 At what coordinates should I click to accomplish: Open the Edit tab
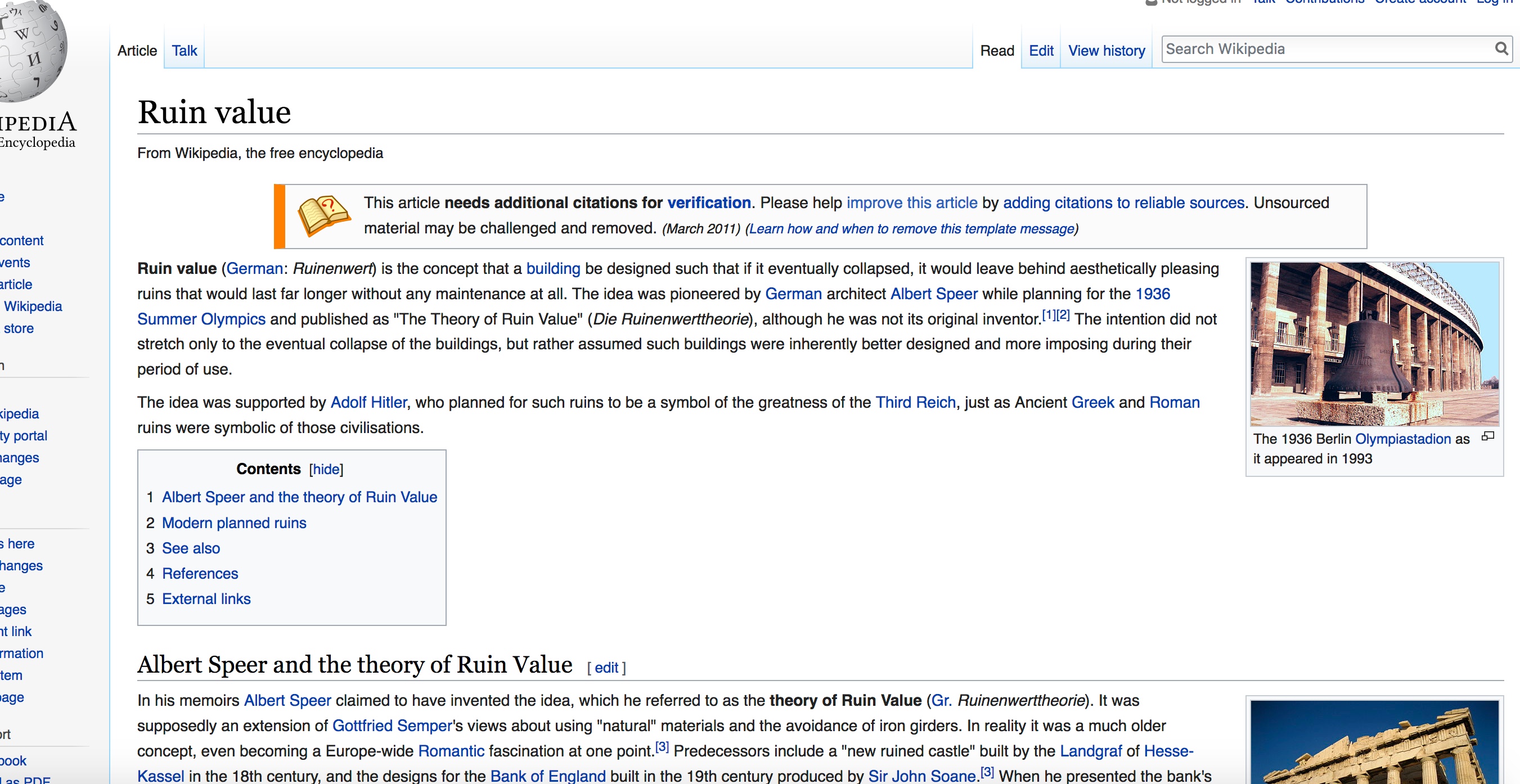1041,51
